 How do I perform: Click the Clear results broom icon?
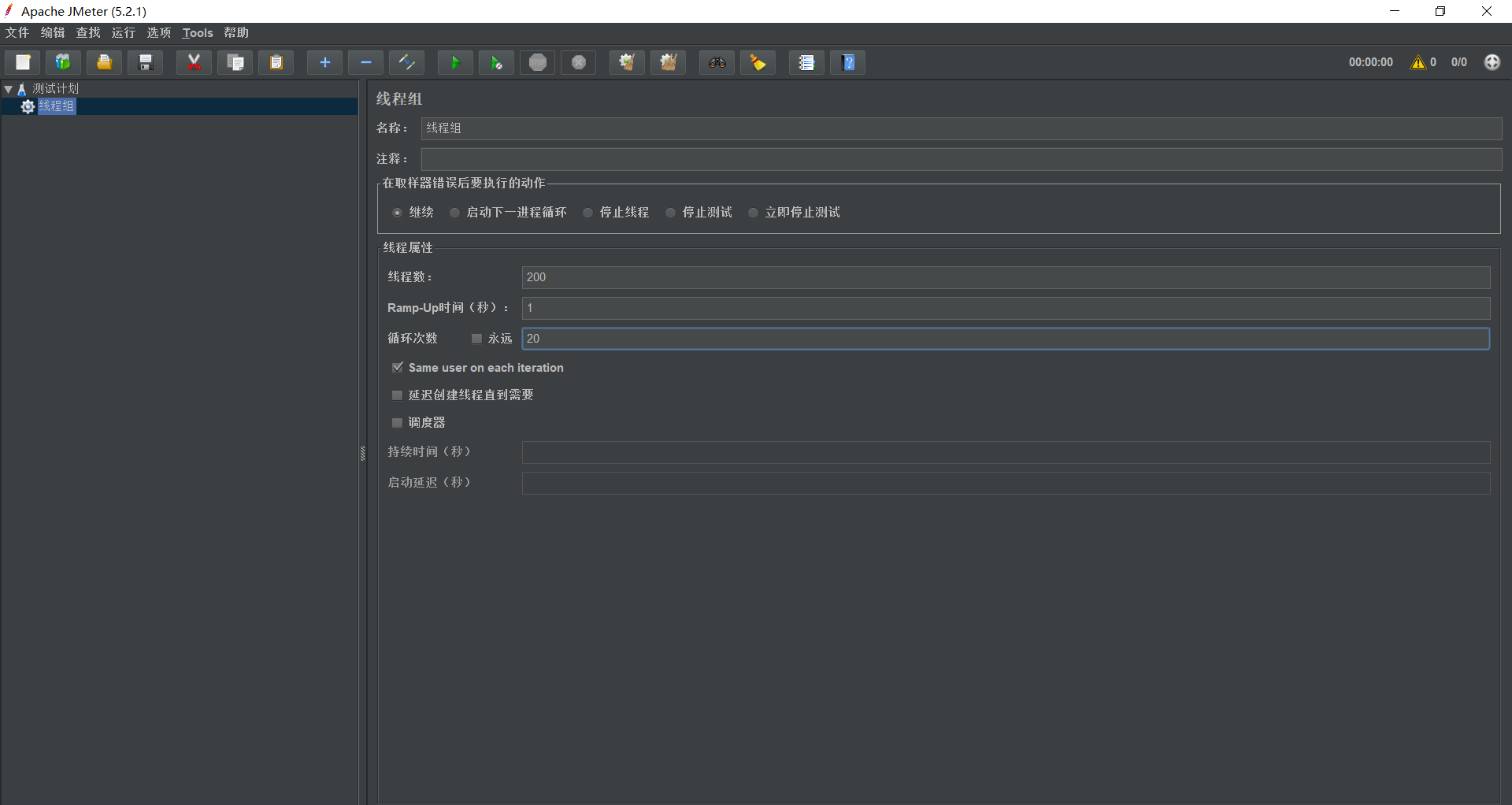click(x=627, y=62)
